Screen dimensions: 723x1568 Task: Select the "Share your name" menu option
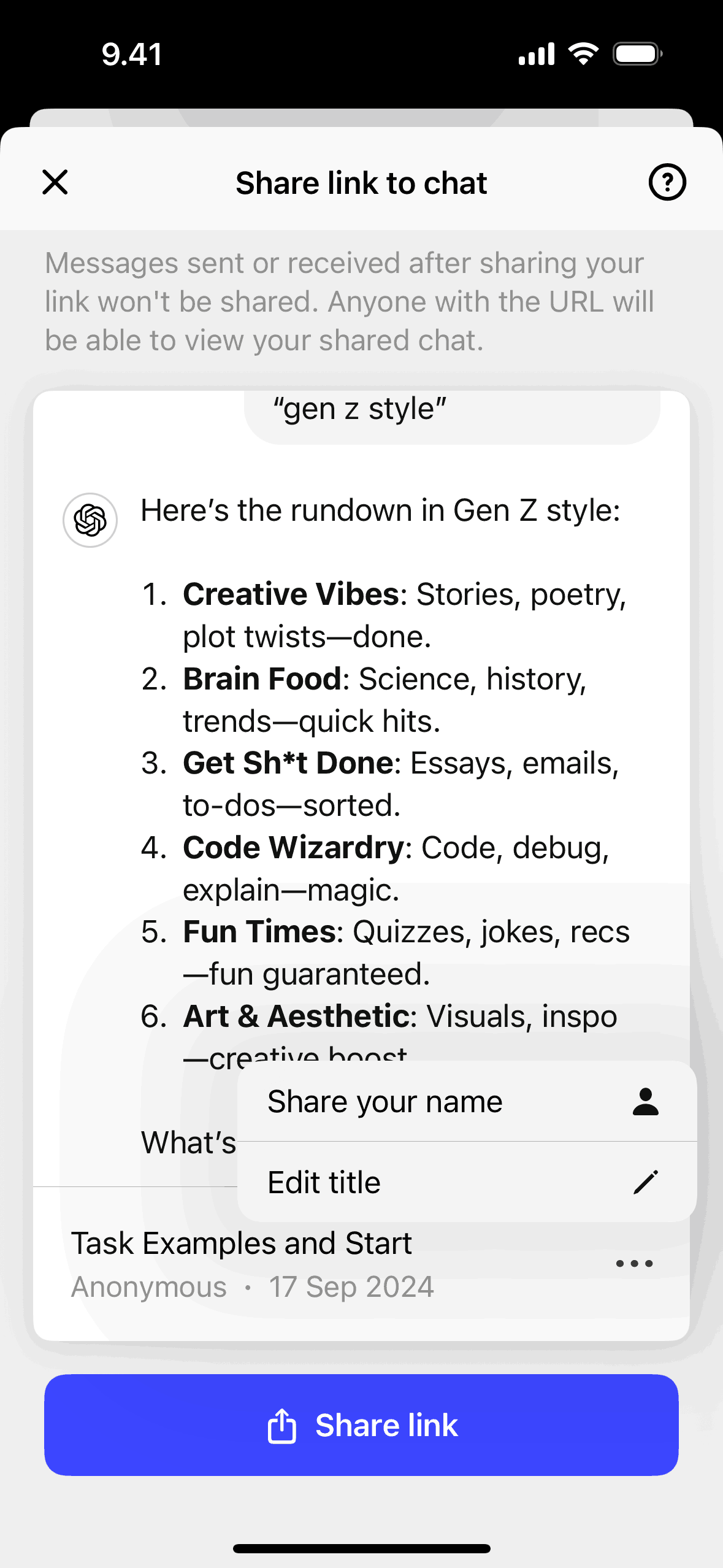click(x=385, y=1102)
